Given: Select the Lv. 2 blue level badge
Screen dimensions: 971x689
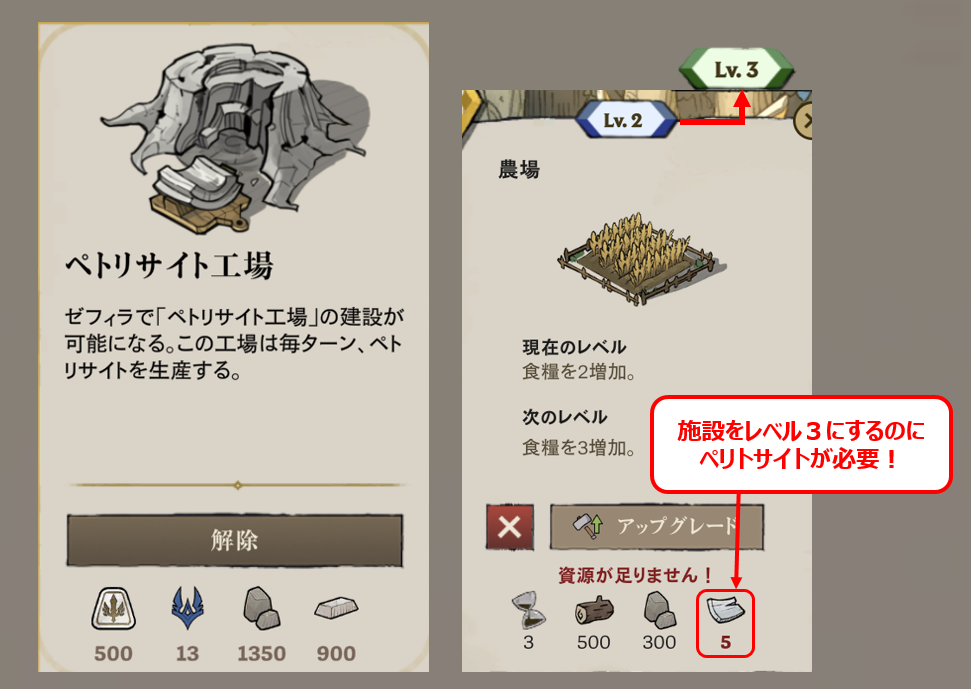Looking at the screenshot, I should click(x=622, y=120).
